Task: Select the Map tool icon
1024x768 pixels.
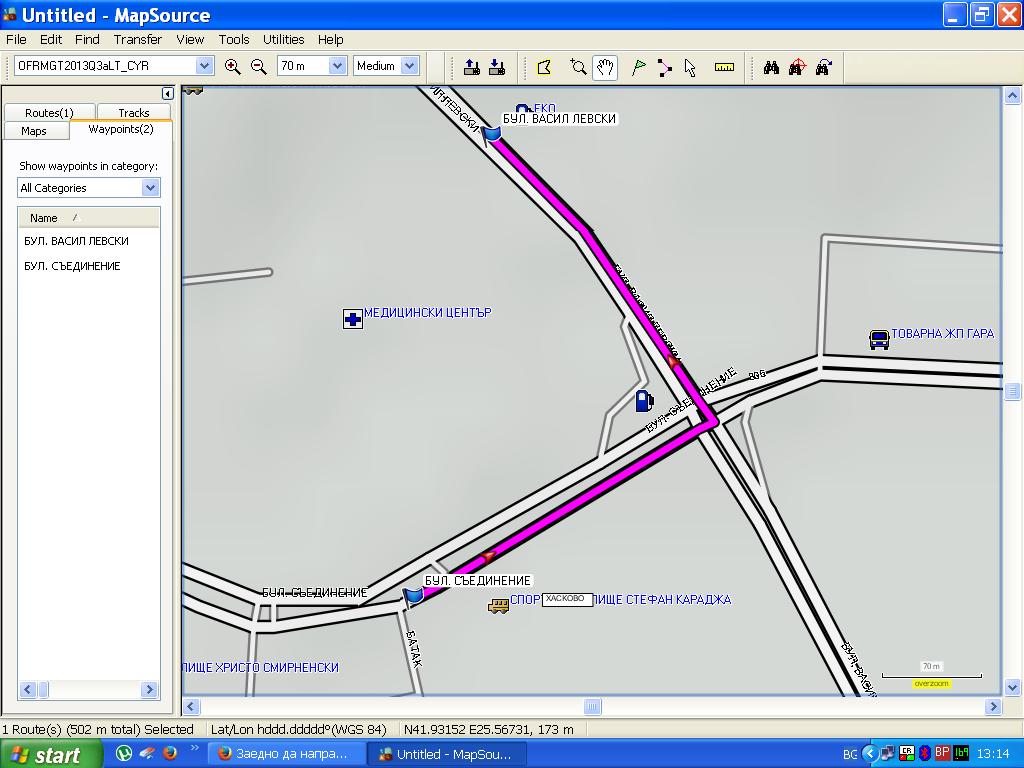Action: [x=544, y=67]
